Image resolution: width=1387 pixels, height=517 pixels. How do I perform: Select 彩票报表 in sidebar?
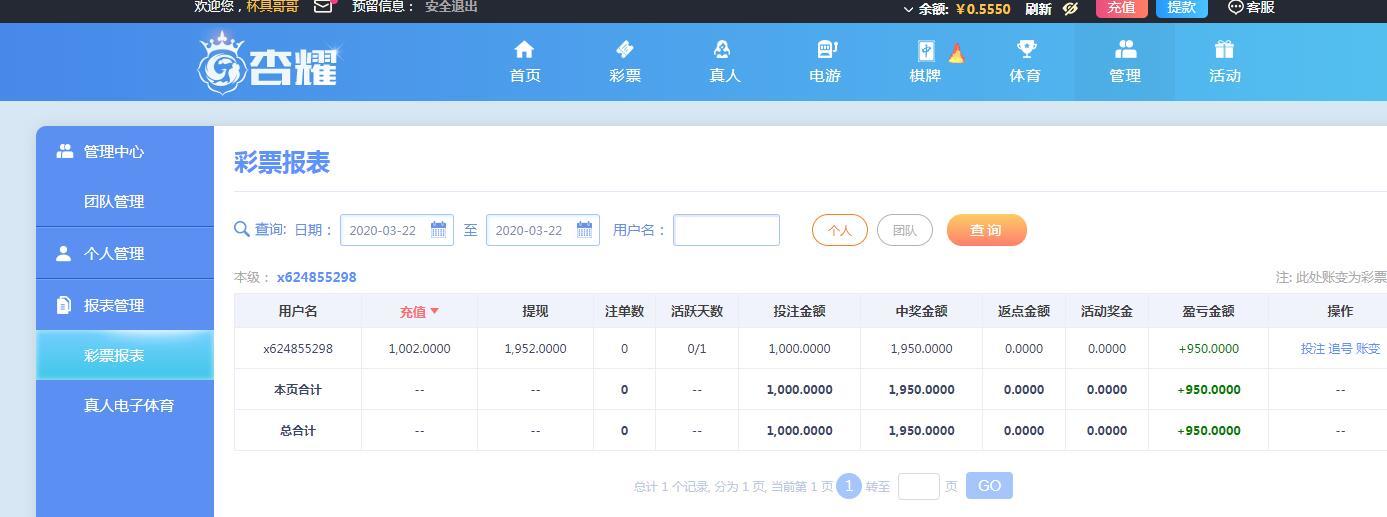point(125,355)
